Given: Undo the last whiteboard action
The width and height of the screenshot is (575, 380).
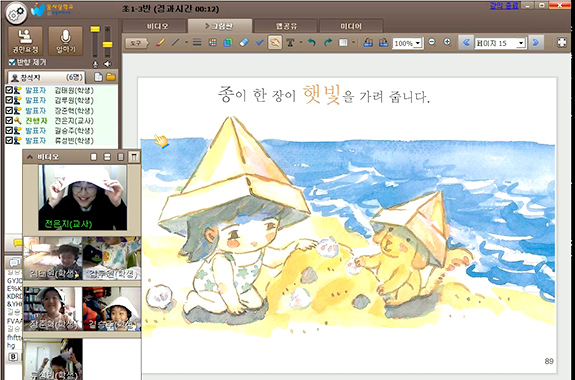Looking at the screenshot, I should point(312,43).
